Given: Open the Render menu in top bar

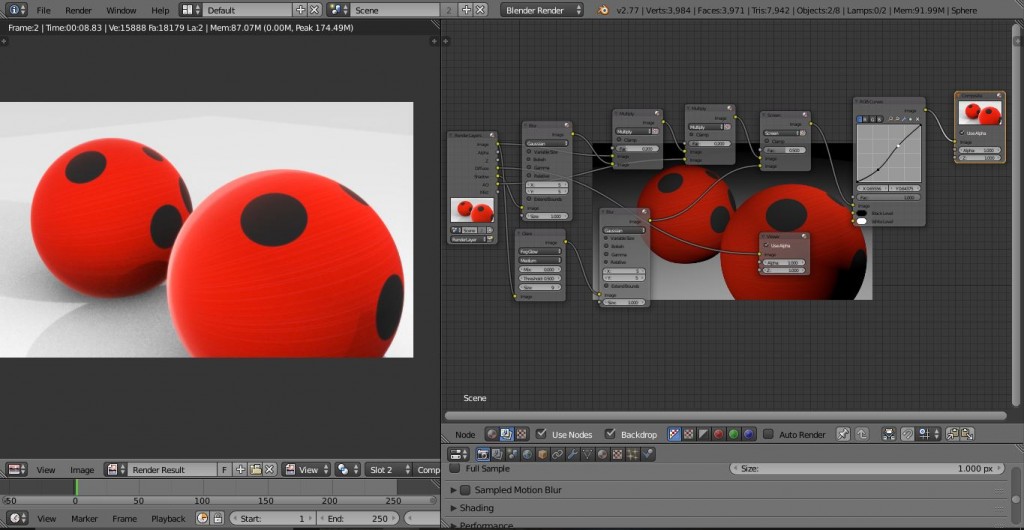Looking at the screenshot, I should (78, 10).
